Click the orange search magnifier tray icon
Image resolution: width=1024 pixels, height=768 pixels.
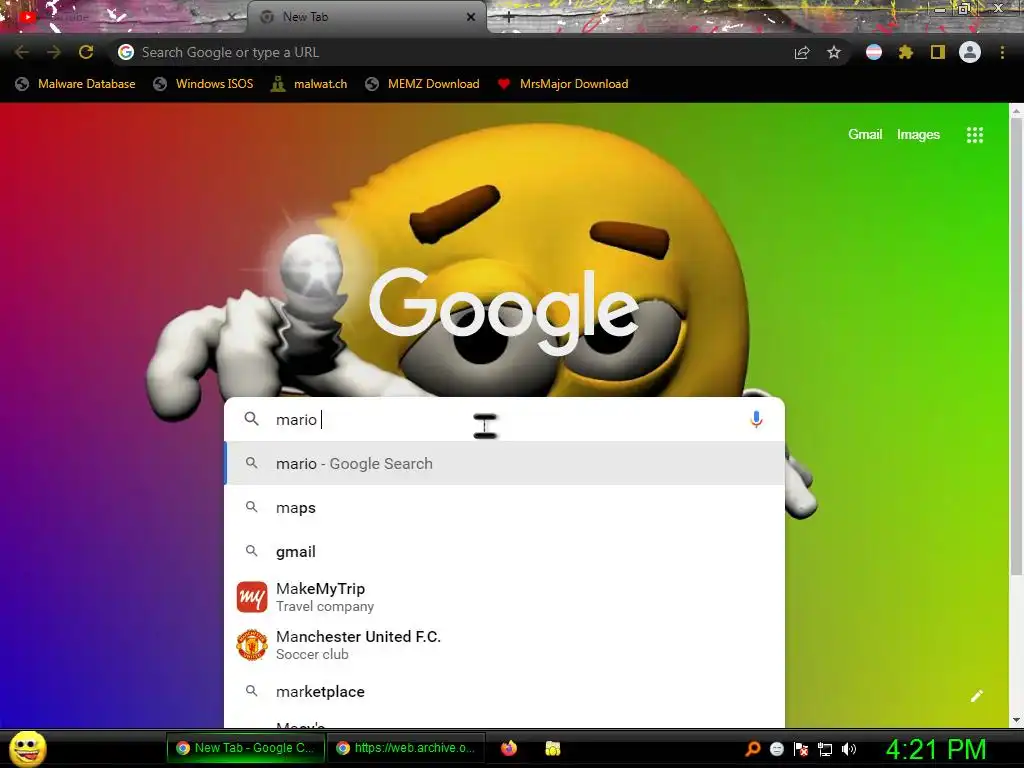point(752,748)
